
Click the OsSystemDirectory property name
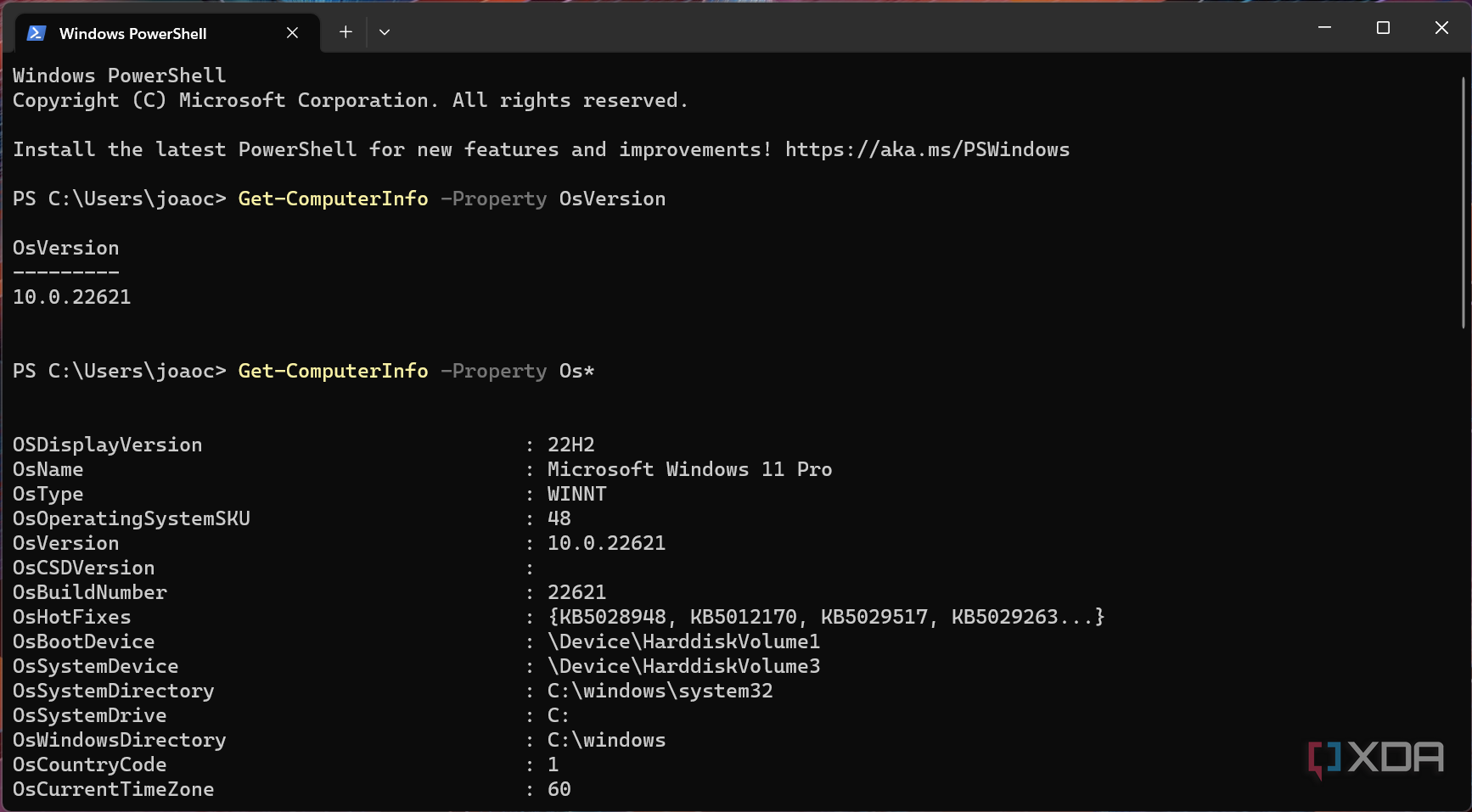point(114,691)
